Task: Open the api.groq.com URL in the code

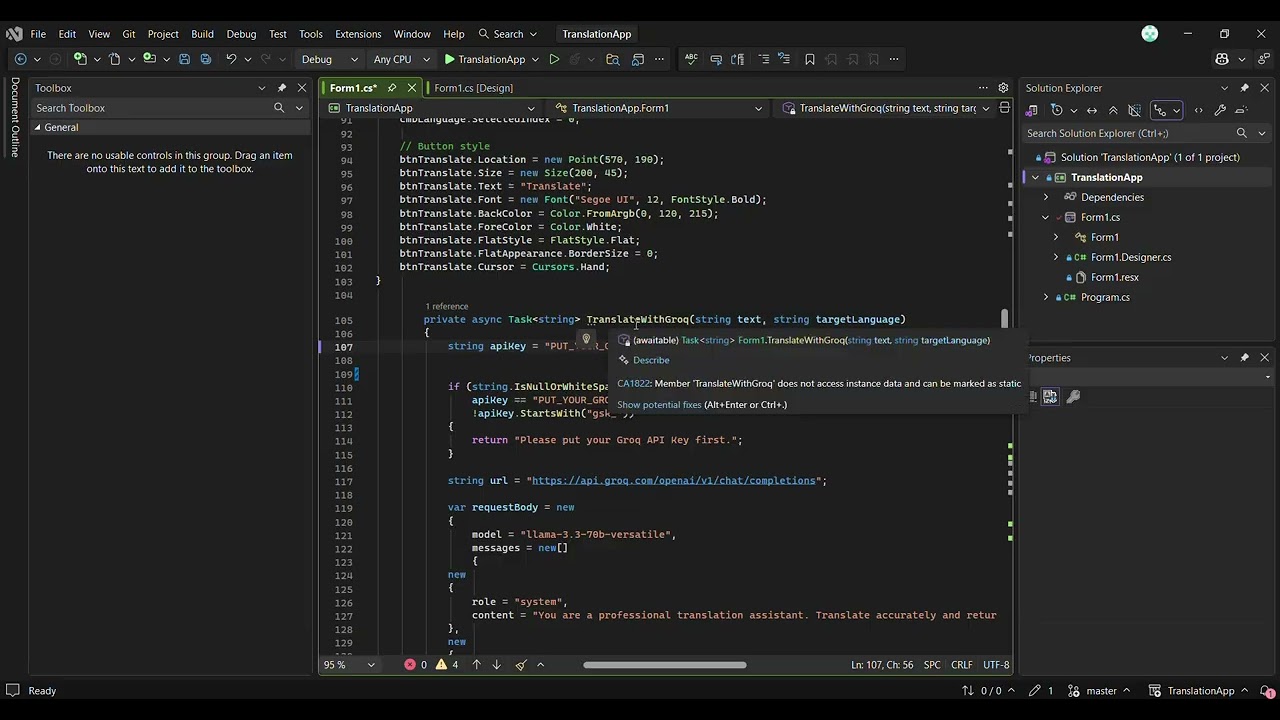Action: [674, 481]
